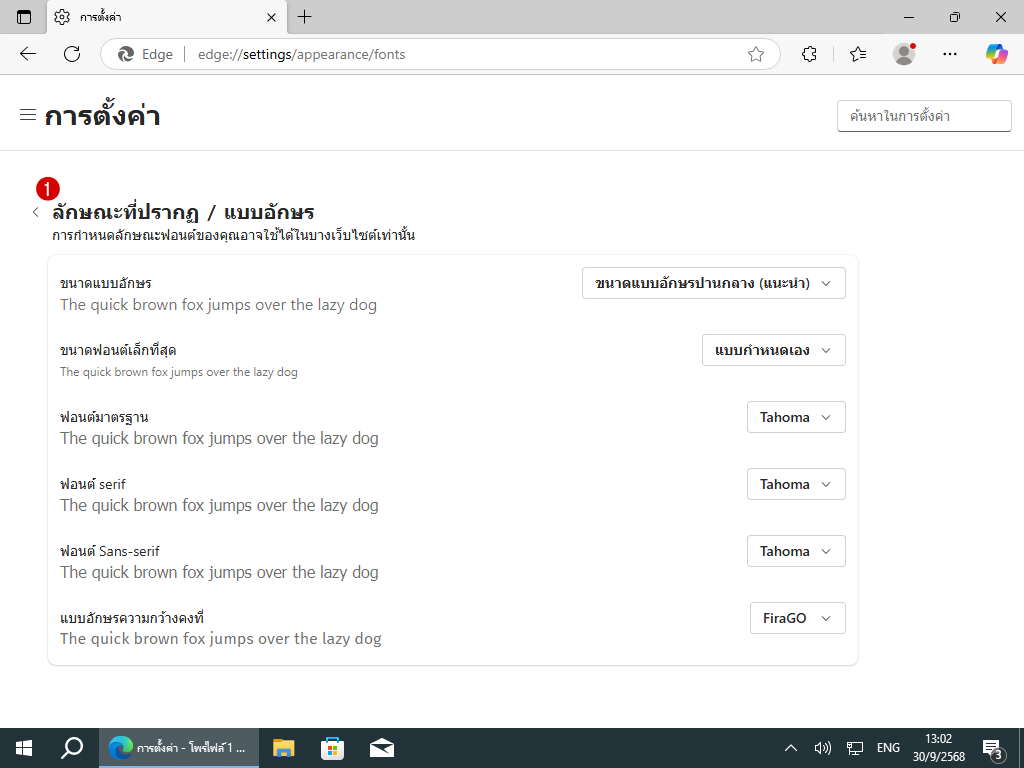Expand the ฟอนต์ serif font dropdown
The height and width of the screenshot is (768, 1024).
(x=795, y=484)
